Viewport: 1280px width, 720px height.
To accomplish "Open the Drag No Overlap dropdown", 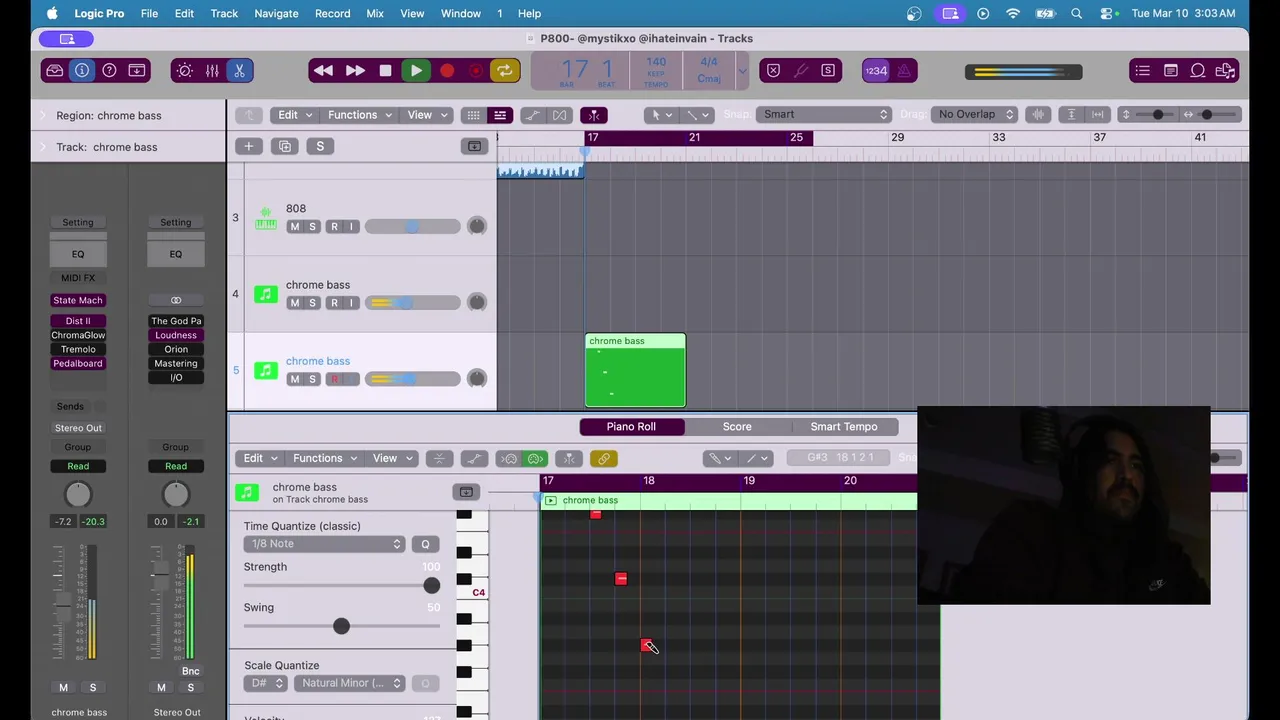I will [974, 115].
